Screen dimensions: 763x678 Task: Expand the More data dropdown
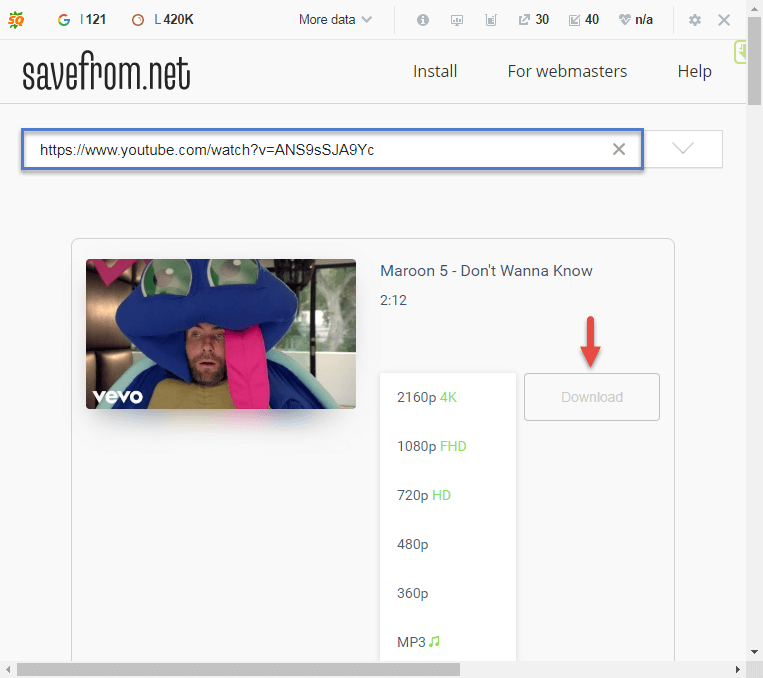click(335, 19)
